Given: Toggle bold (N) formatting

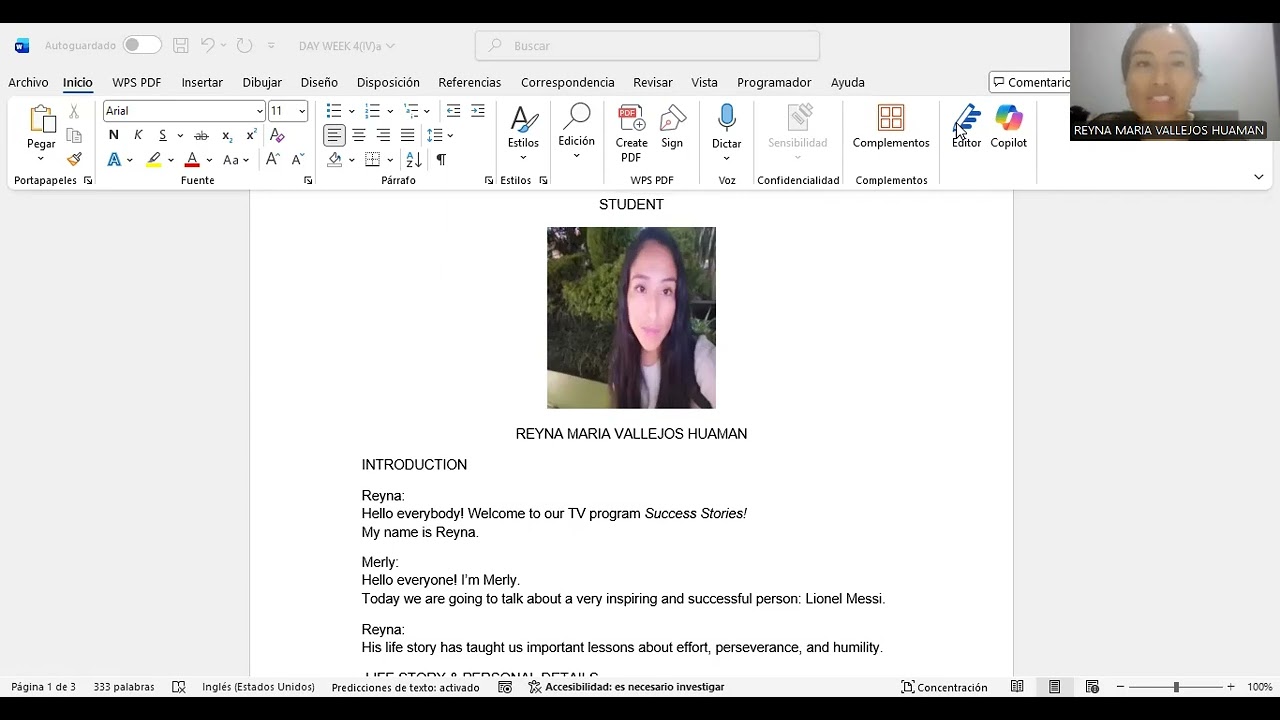Looking at the screenshot, I should (114, 135).
